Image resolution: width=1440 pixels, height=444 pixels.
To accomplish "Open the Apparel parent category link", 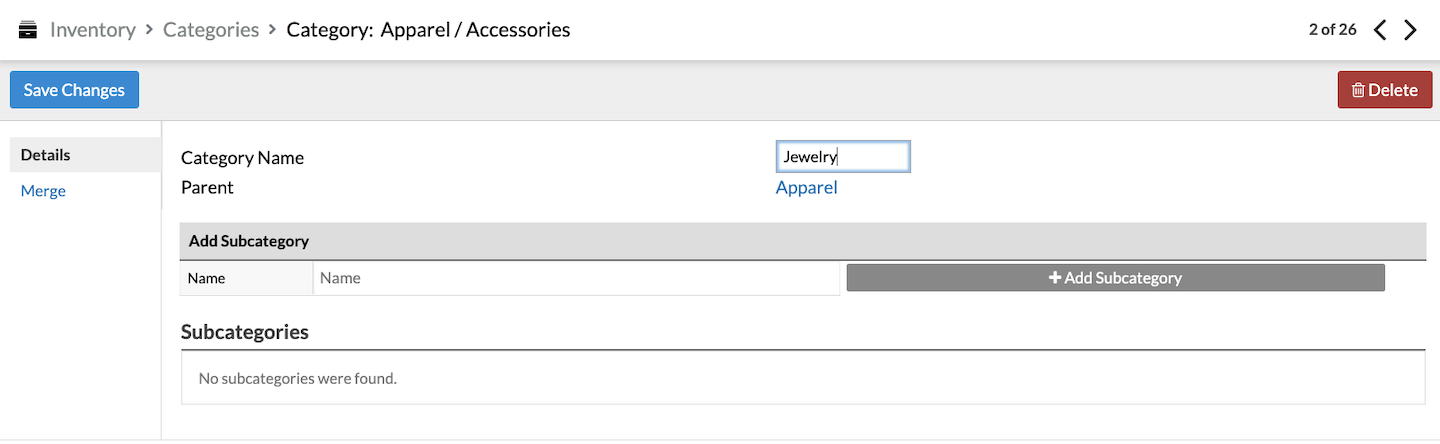I will click(x=806, y=187).
